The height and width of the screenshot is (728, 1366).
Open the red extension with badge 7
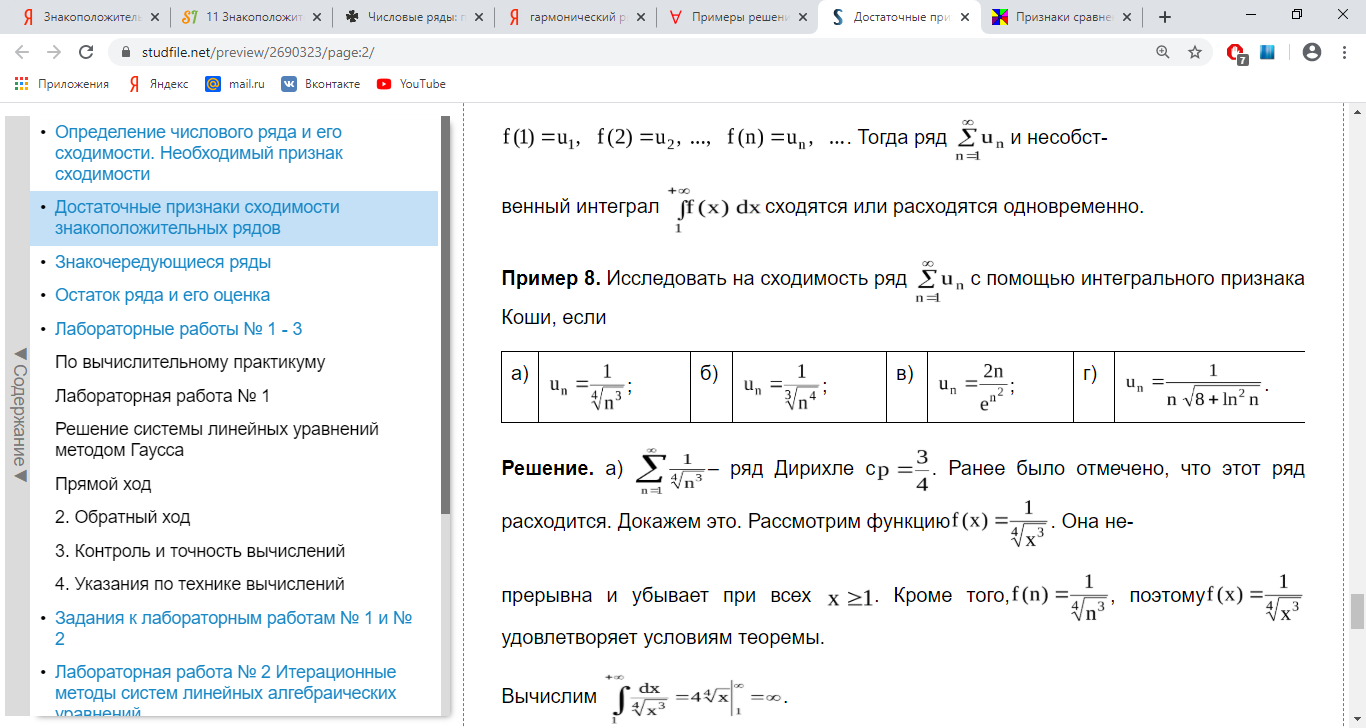(1236, 54)
